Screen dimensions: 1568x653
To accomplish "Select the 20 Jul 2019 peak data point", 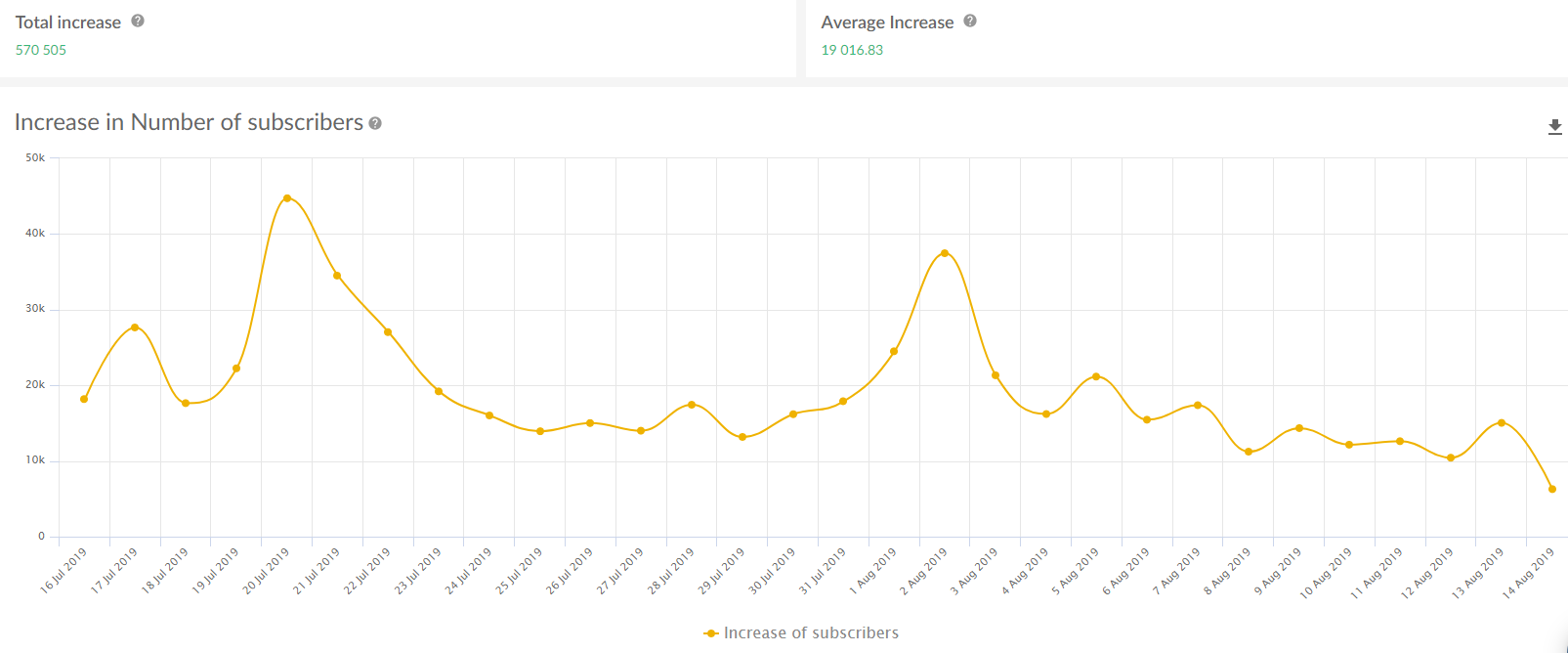I will click(287, 198).
